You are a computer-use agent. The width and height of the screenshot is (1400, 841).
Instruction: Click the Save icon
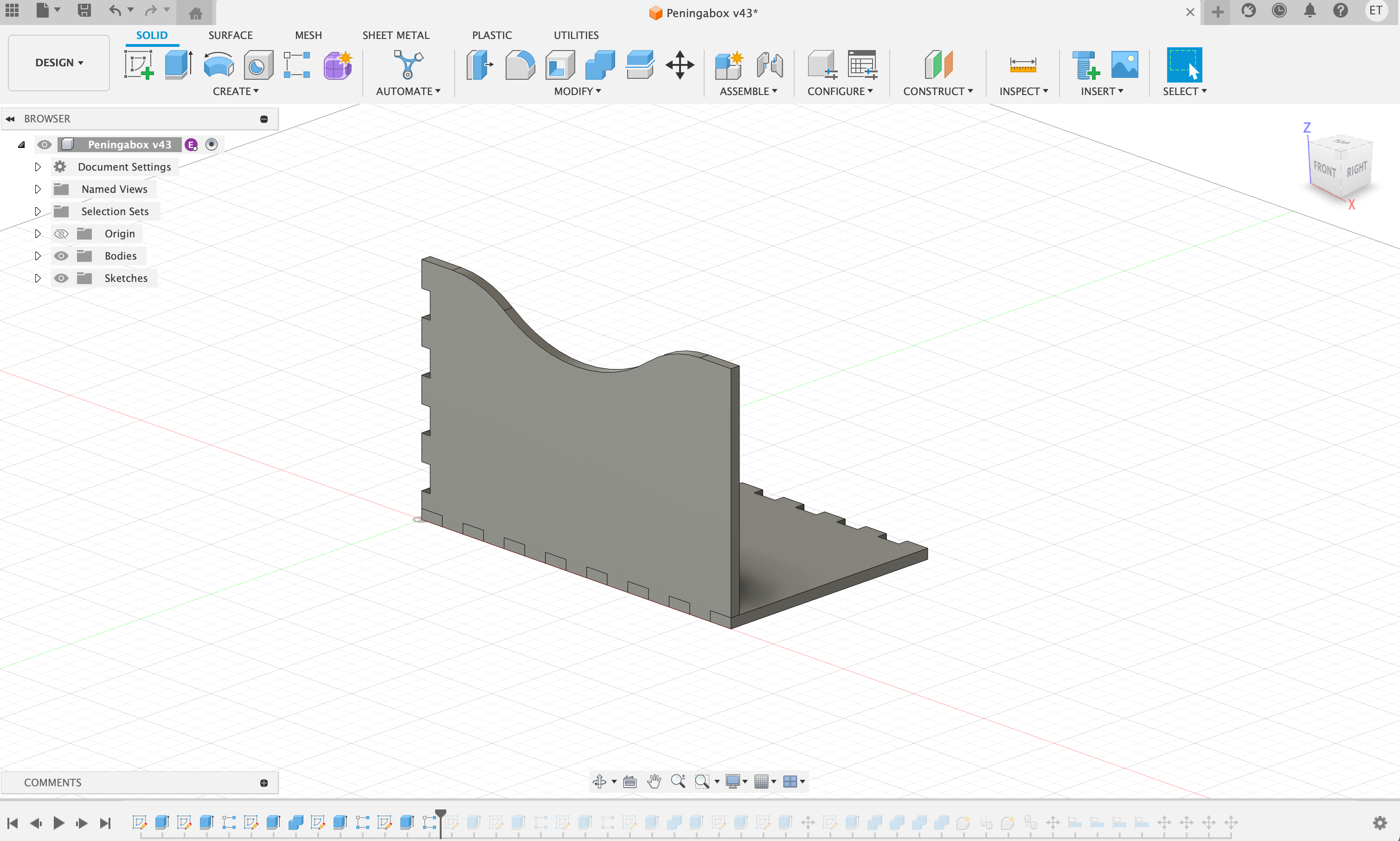tap(84, 11)
